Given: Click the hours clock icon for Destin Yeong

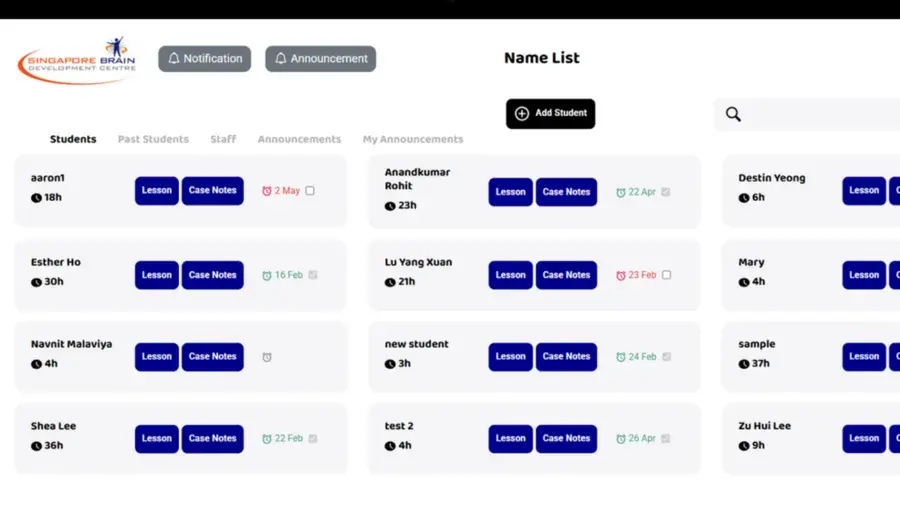Looking at the screenshot, I should tap(744, 198).
